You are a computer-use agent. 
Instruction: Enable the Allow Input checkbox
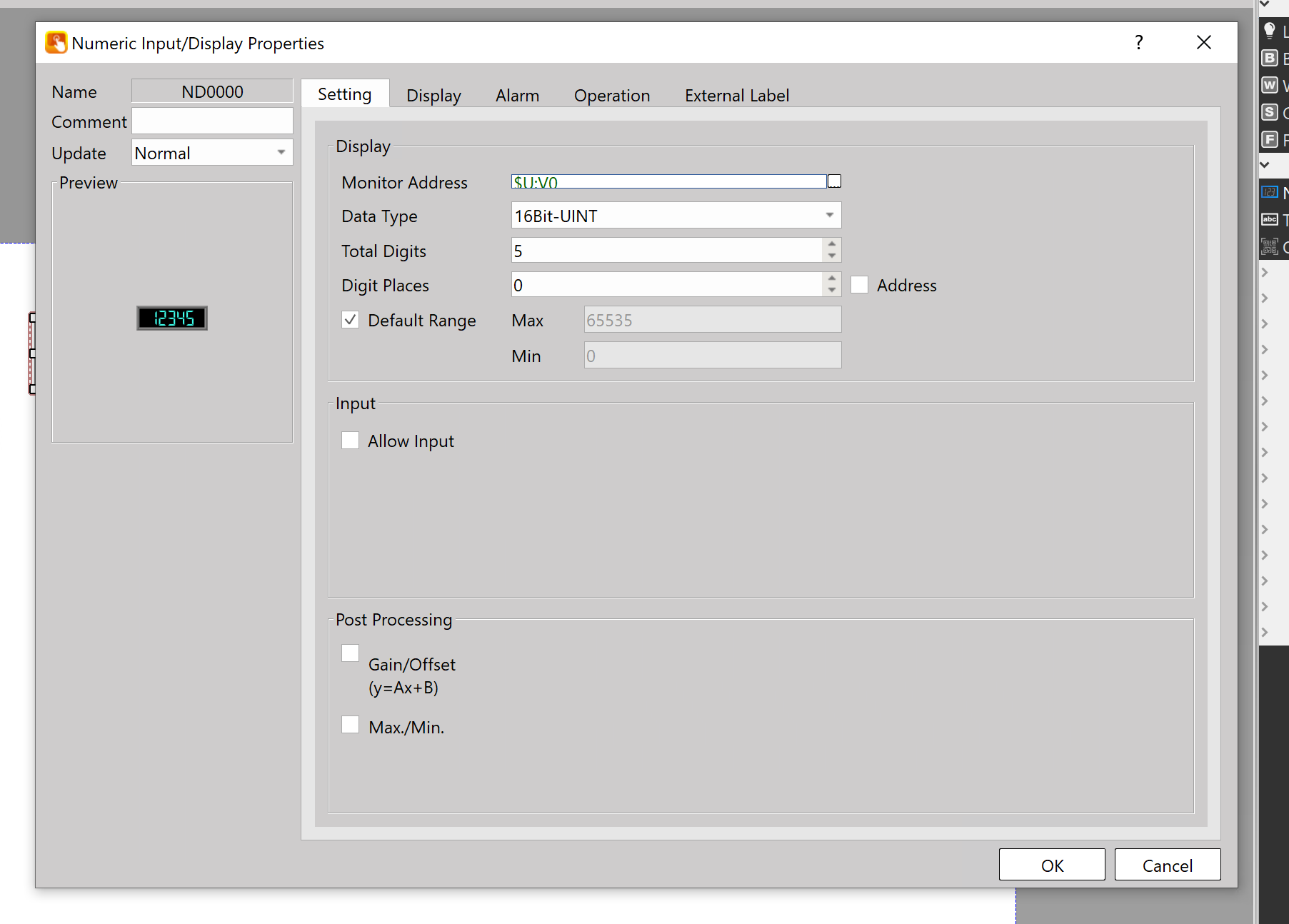click(x=350, y=441)
